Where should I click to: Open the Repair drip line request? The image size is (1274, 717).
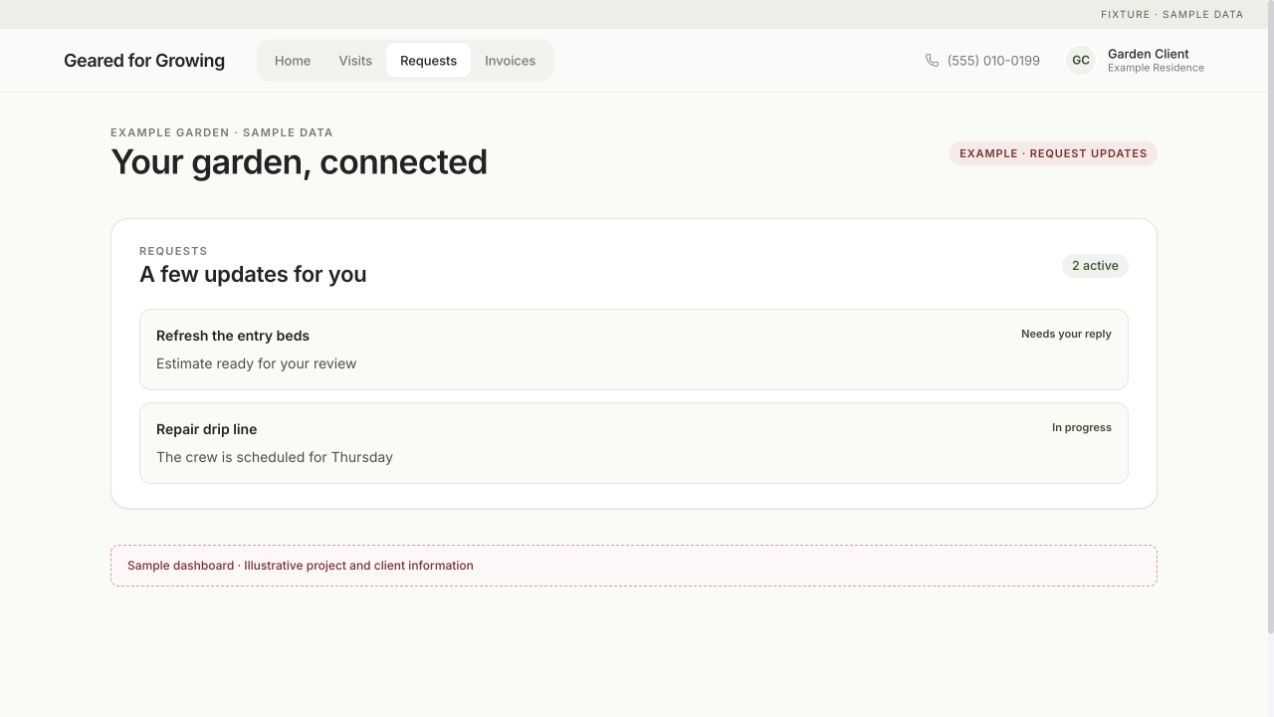[634, 443]
